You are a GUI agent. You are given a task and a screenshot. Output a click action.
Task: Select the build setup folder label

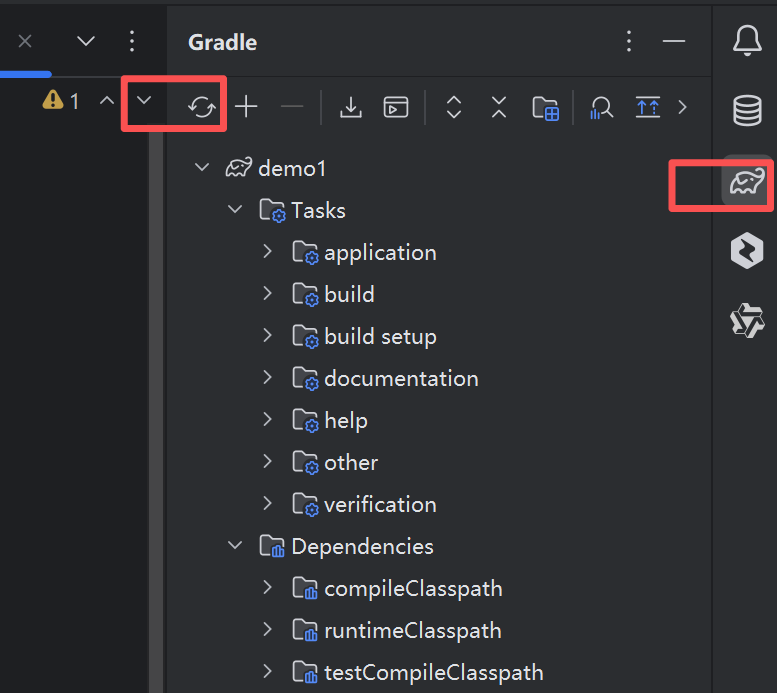(x=381, y=337)
